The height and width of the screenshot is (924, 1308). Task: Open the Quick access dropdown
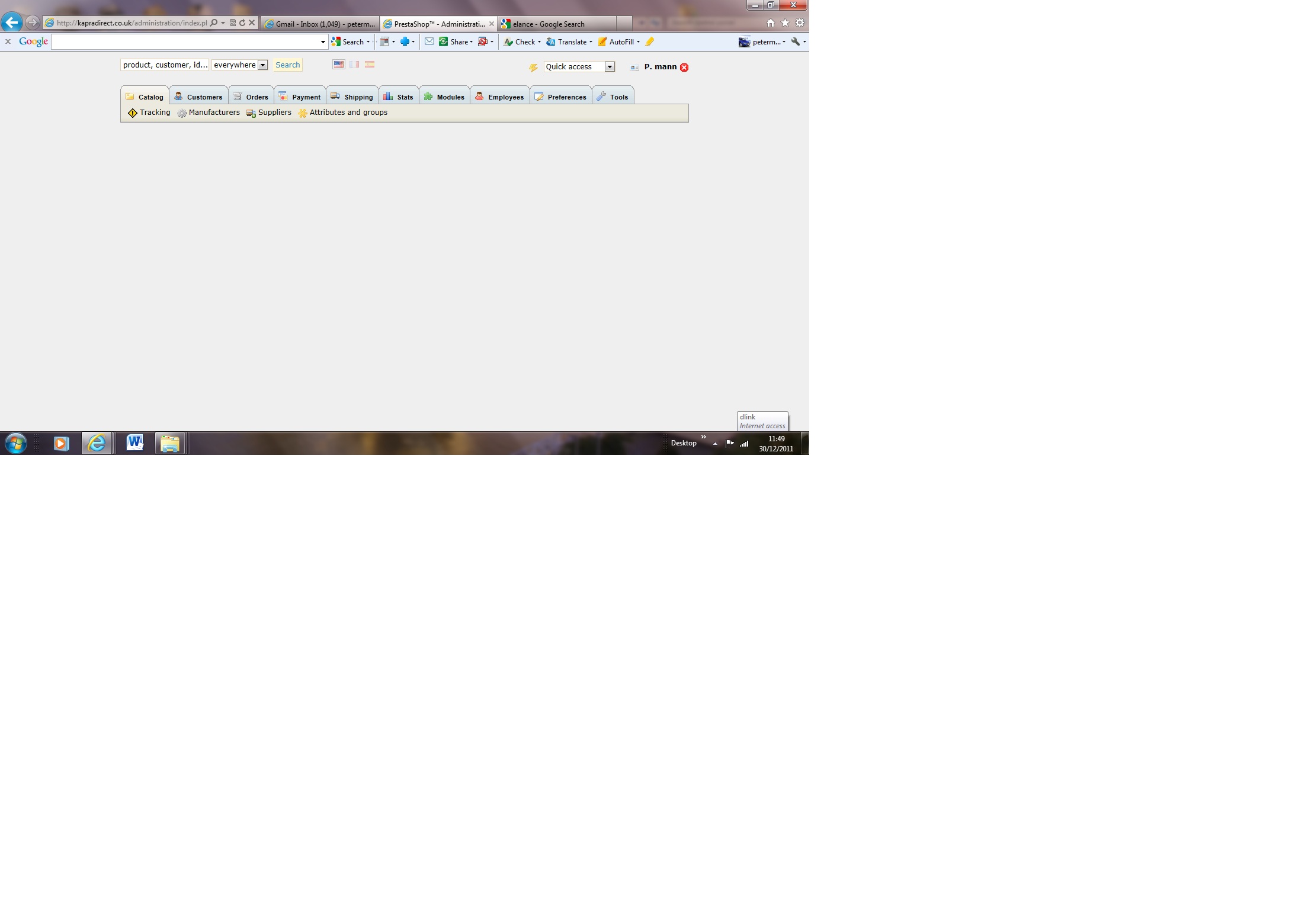point(610,67)
